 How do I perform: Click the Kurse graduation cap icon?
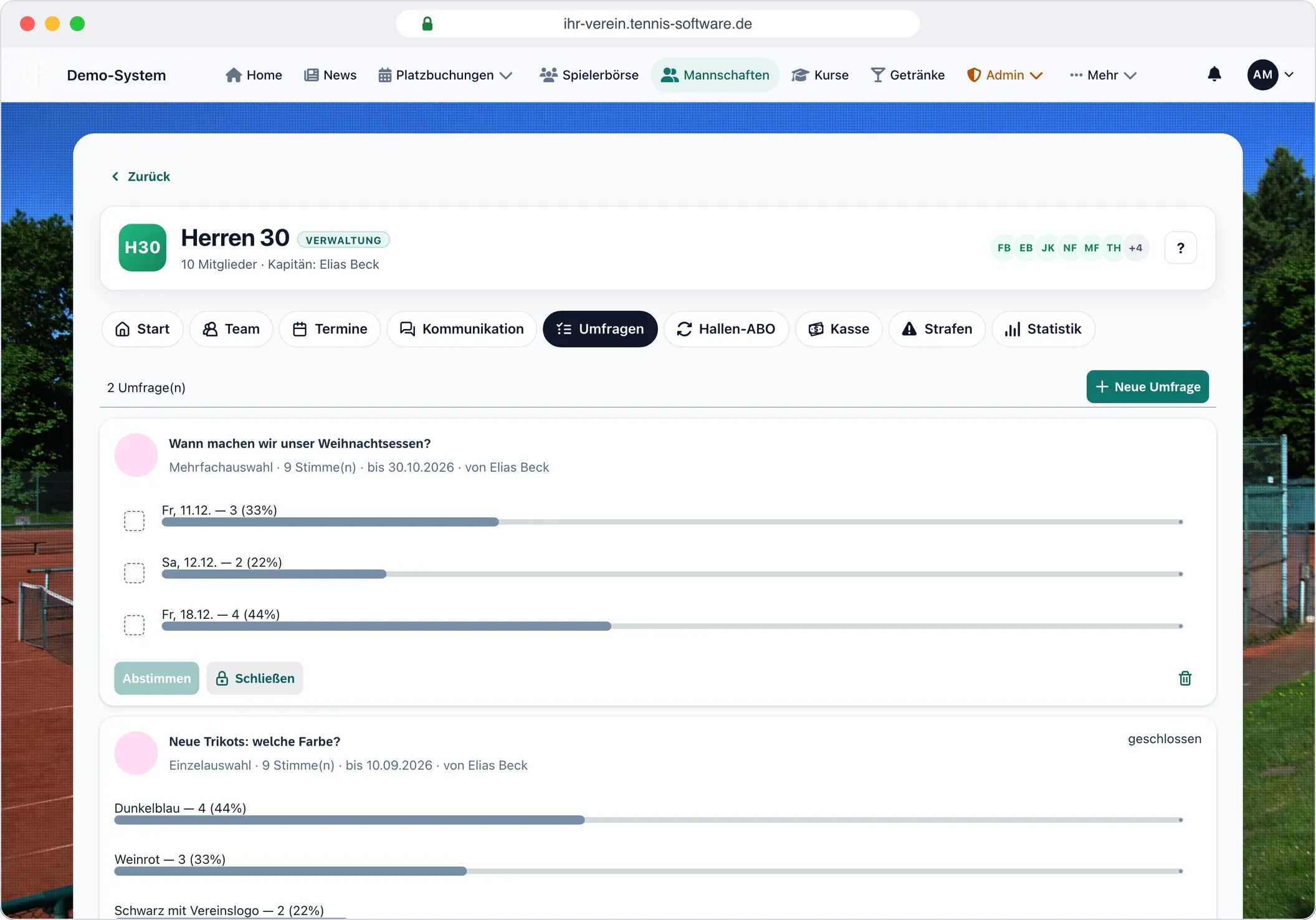pyautogui.click(x=800, y=75)
